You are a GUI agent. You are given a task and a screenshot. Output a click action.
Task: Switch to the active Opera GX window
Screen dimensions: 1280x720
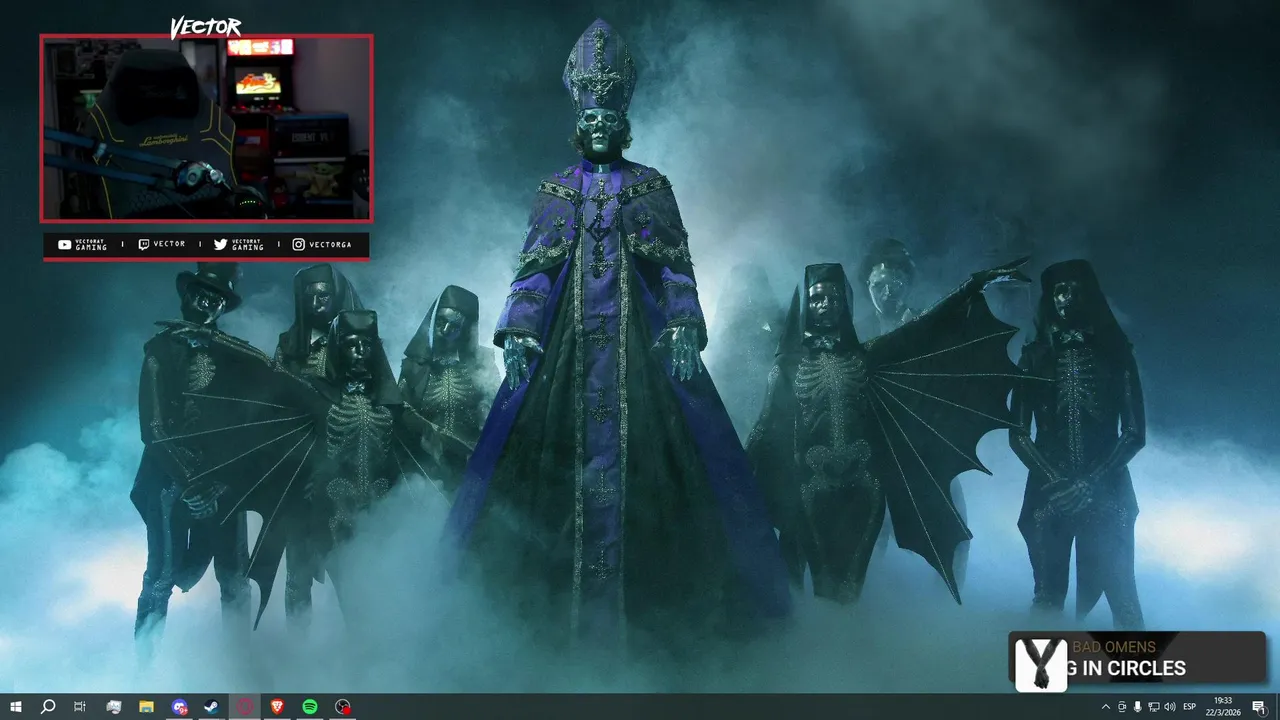244,707
